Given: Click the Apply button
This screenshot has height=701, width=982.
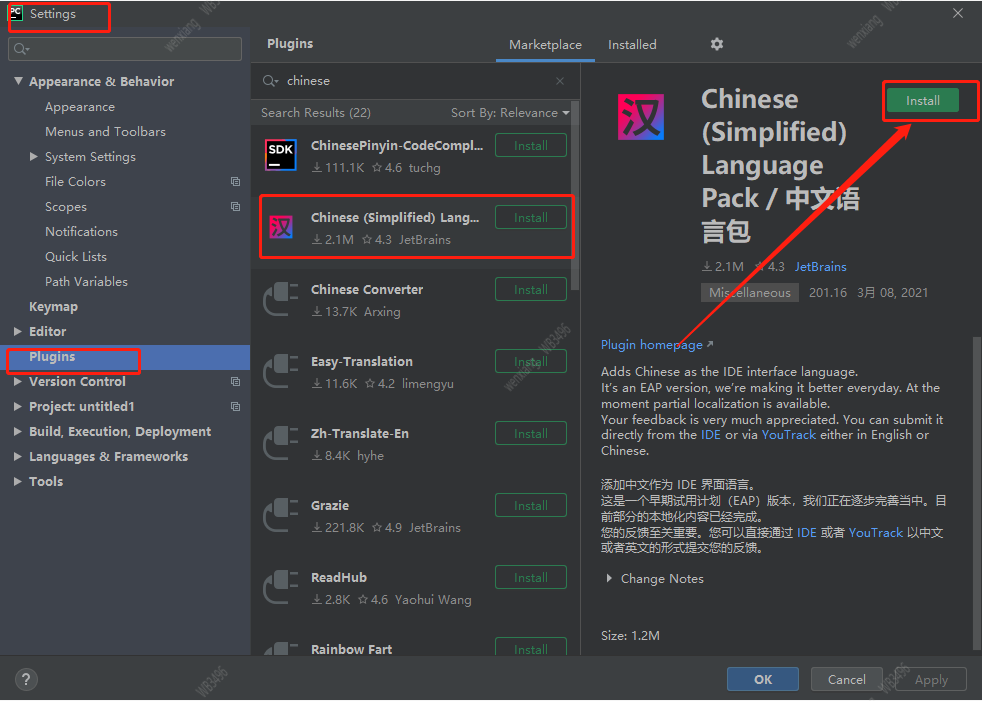Looking at the screenshot, I should [x=931, y=679].
